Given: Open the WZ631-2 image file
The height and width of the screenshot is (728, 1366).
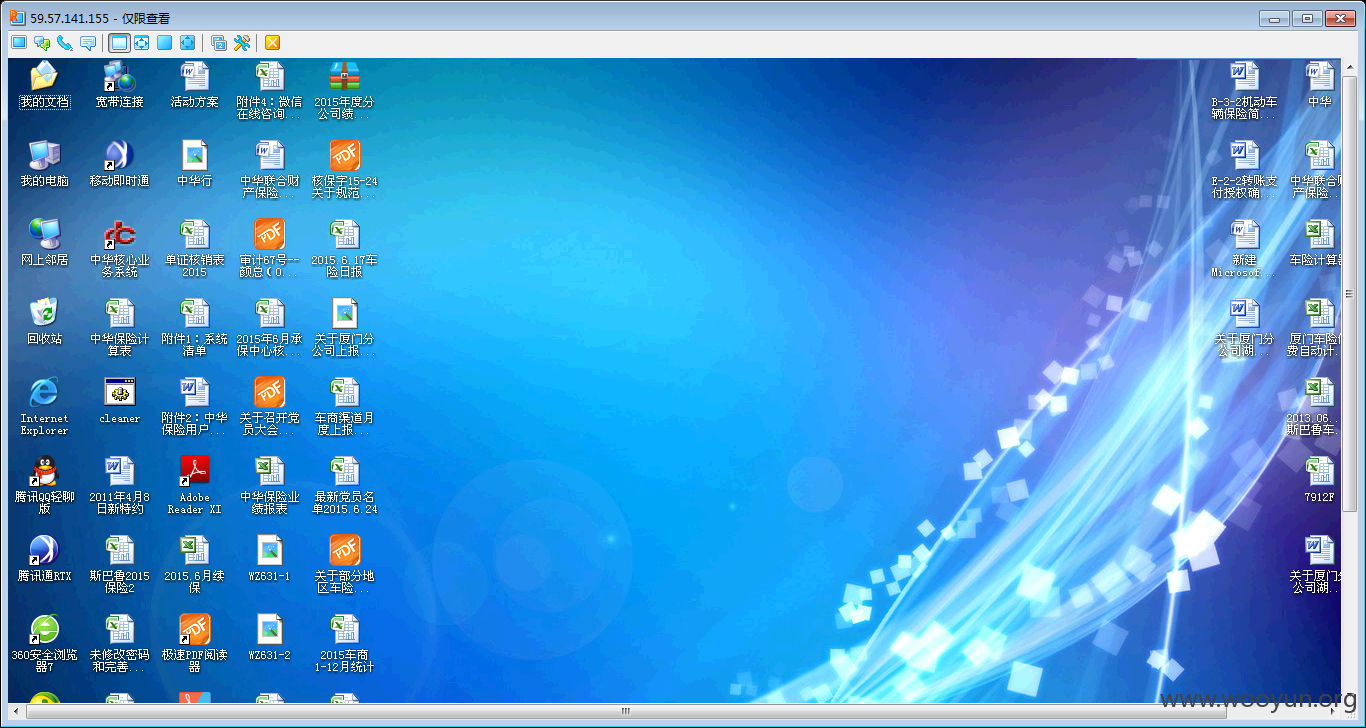Looking at the screenshot, I should [x=269, y=638].
